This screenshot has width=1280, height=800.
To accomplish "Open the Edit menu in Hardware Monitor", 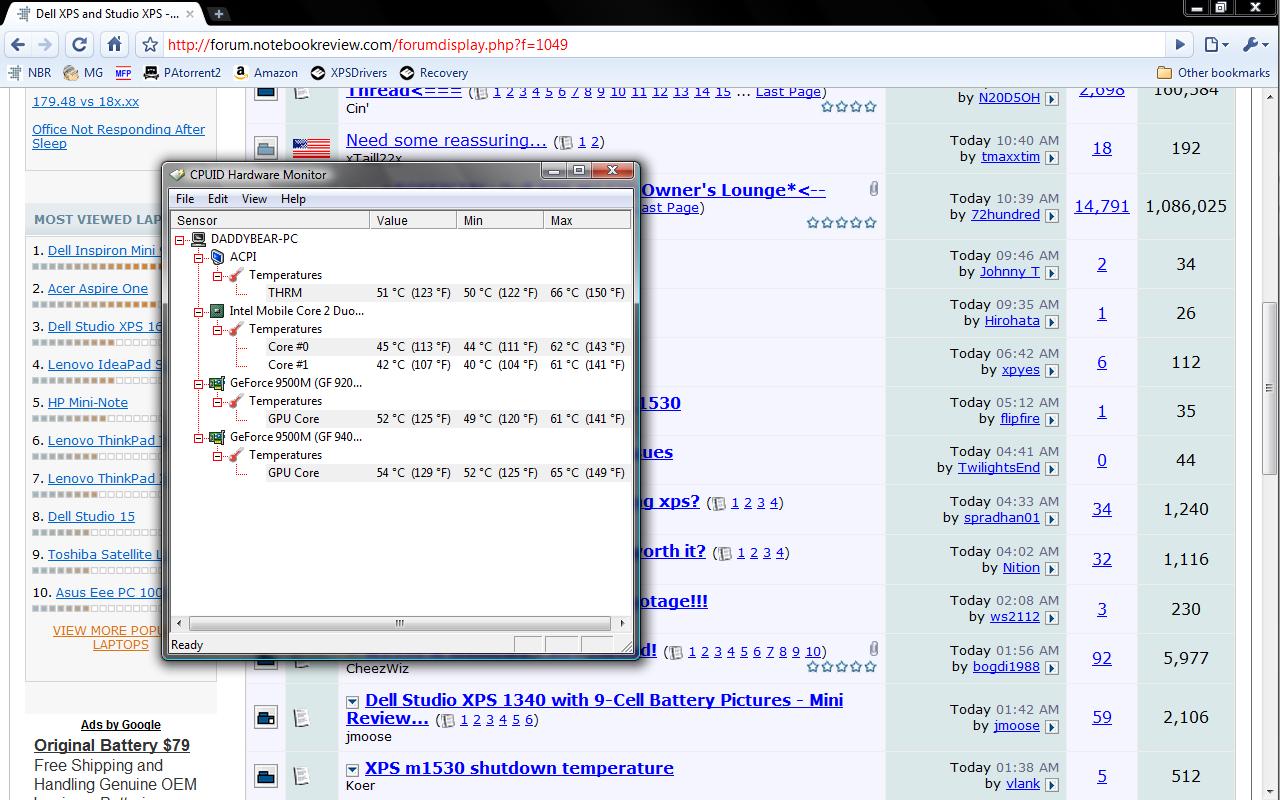I will tap(218, 199).
